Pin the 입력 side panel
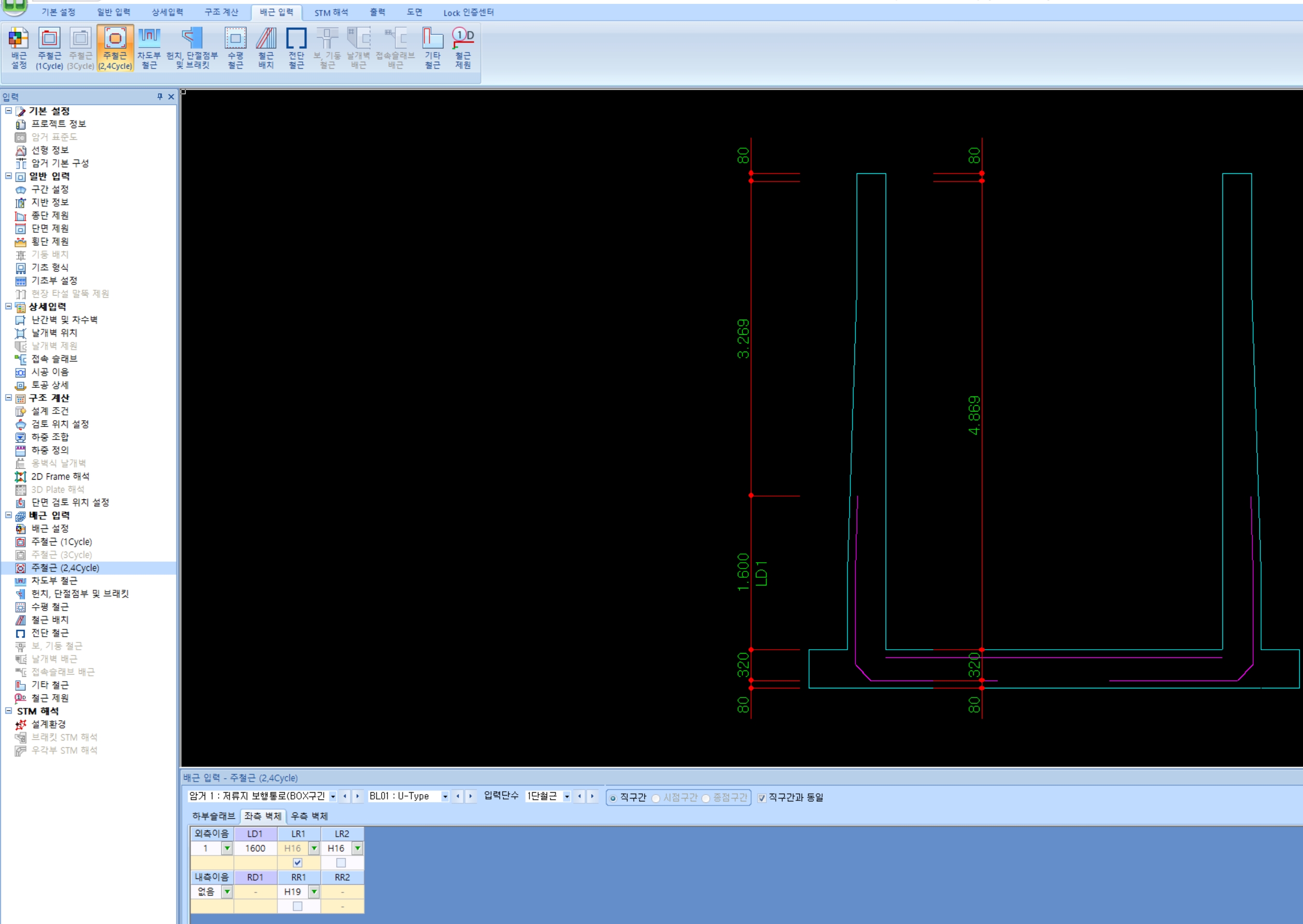Image resolution: width=1303 pixels, height=924 pixels. click(160, 97)
